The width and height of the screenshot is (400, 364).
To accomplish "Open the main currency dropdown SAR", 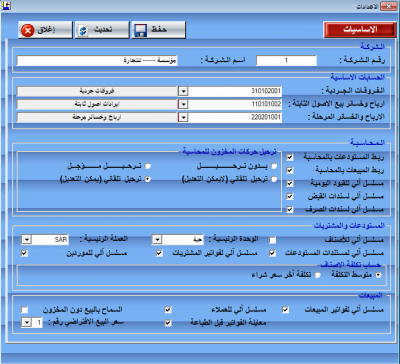I will (27, 240).
